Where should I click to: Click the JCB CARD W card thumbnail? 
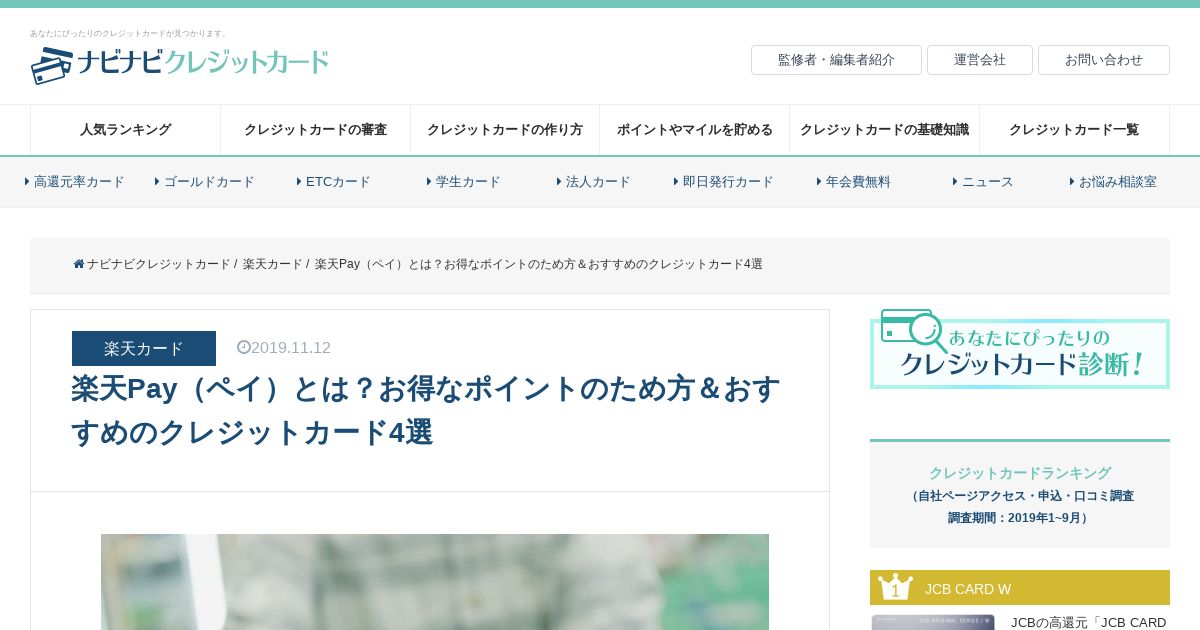coord(933,622)
